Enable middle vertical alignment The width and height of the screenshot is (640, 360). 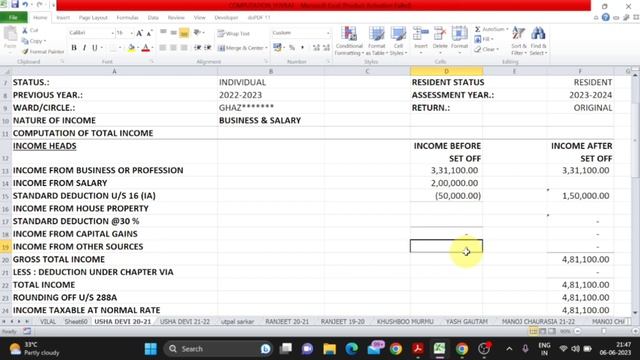click(173, 33)
